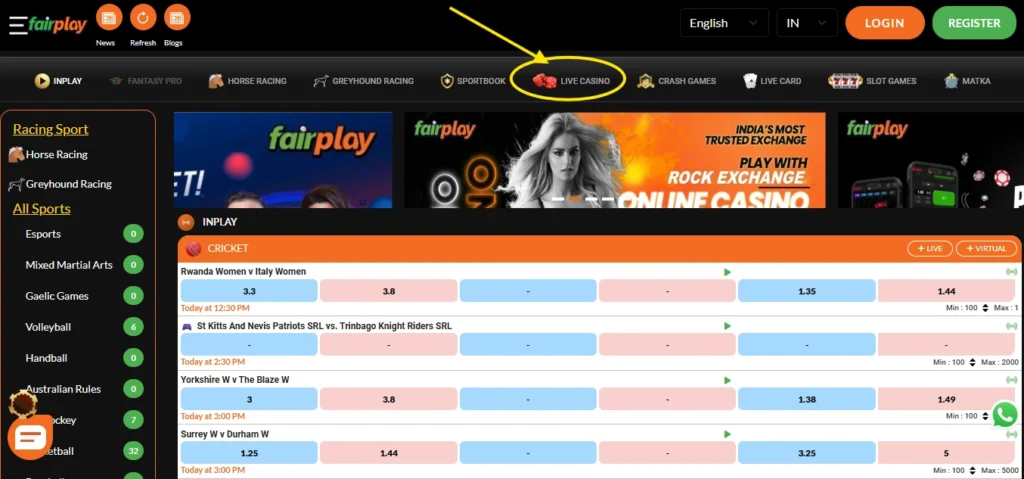Open Surrey W v Durham W match
The height and width of the screenshot is (479, 1024).
pos(225,434)
